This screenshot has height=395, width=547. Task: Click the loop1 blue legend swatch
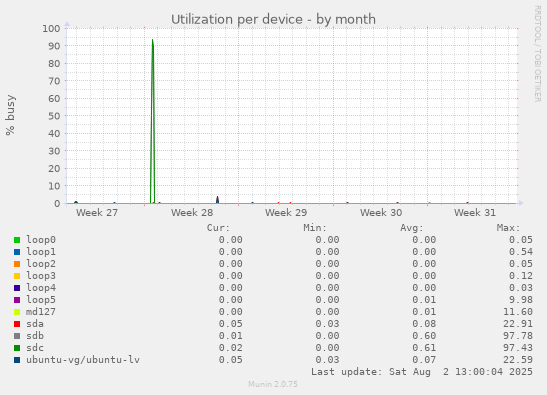(x=17, y=252)
